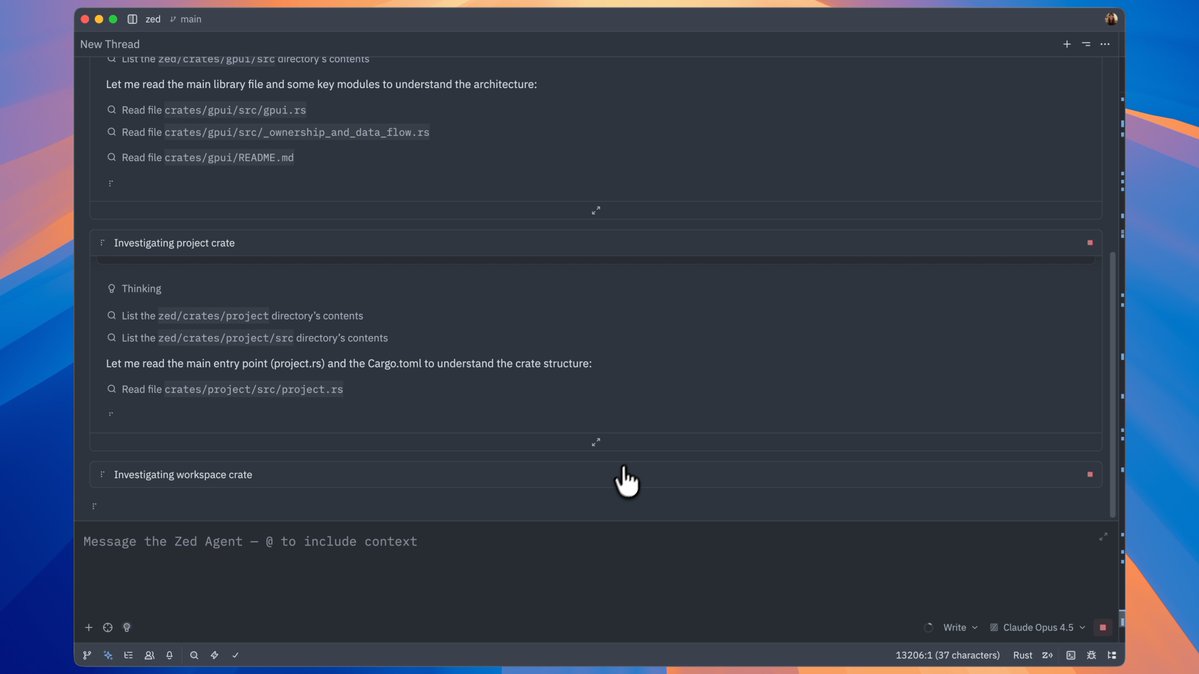
Task: Click the New Thread title
Action: pos(110,44)
